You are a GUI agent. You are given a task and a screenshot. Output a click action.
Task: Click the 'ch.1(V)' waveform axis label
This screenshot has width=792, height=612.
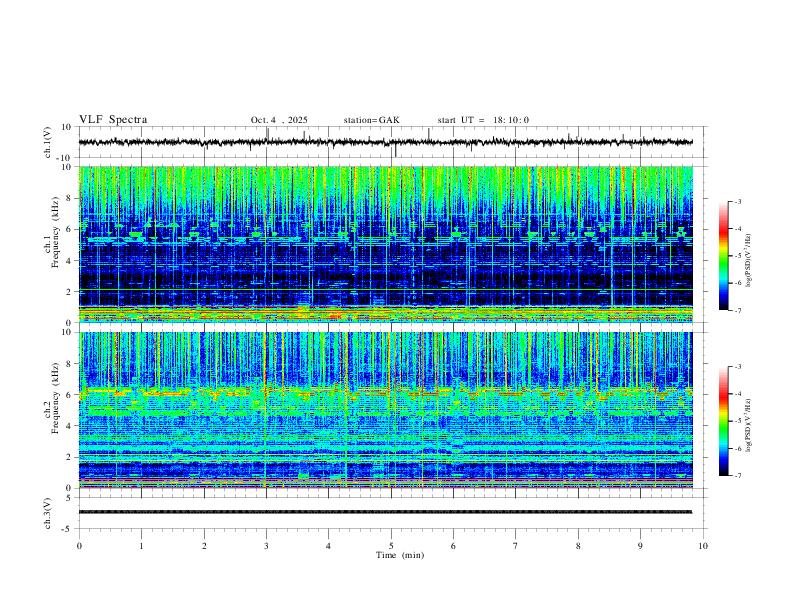pos(48,142)
